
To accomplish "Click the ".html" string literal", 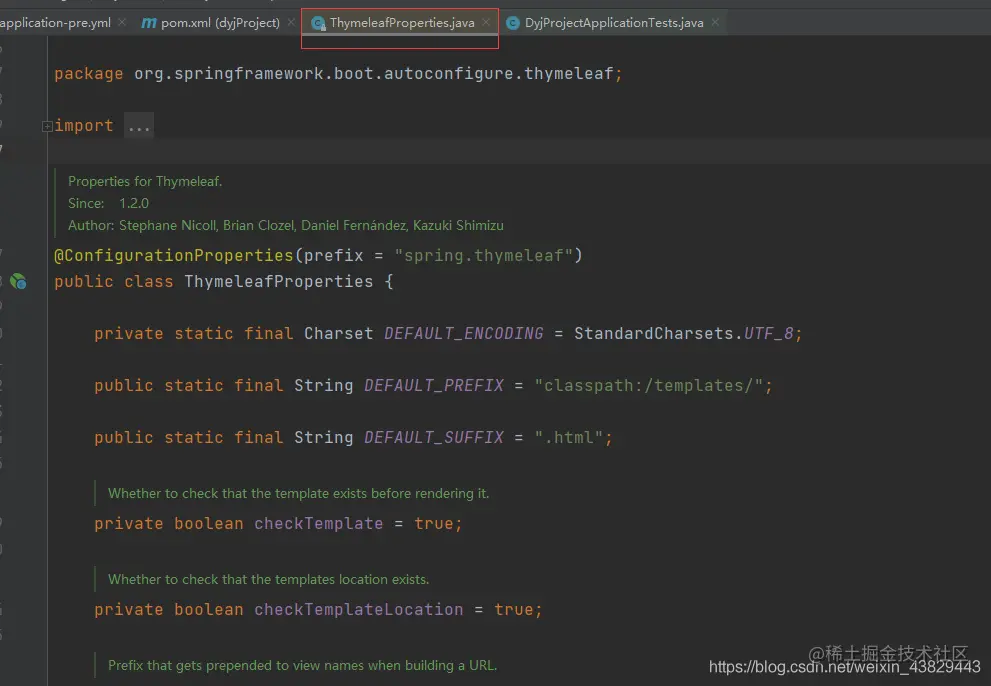I will (x=569, y=437).
